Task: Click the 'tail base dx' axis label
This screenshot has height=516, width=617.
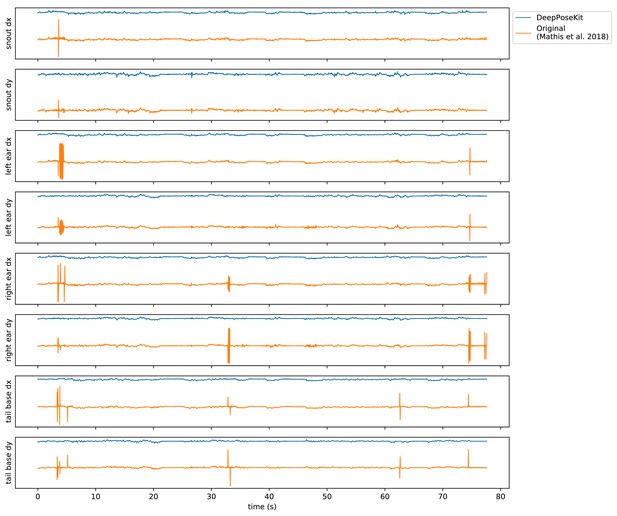Action: (x=9, y=401)
